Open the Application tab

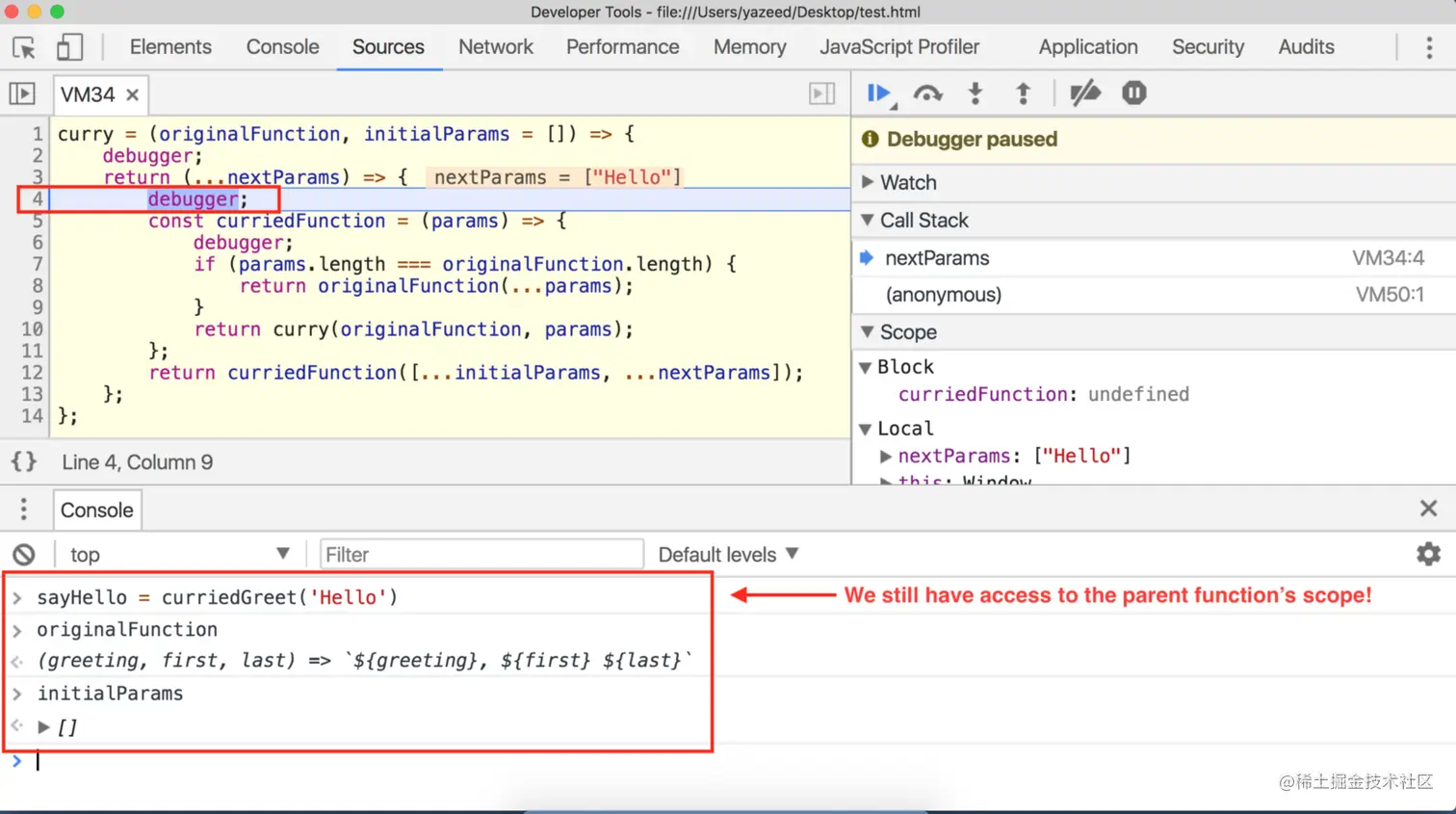click(1088, 47)
